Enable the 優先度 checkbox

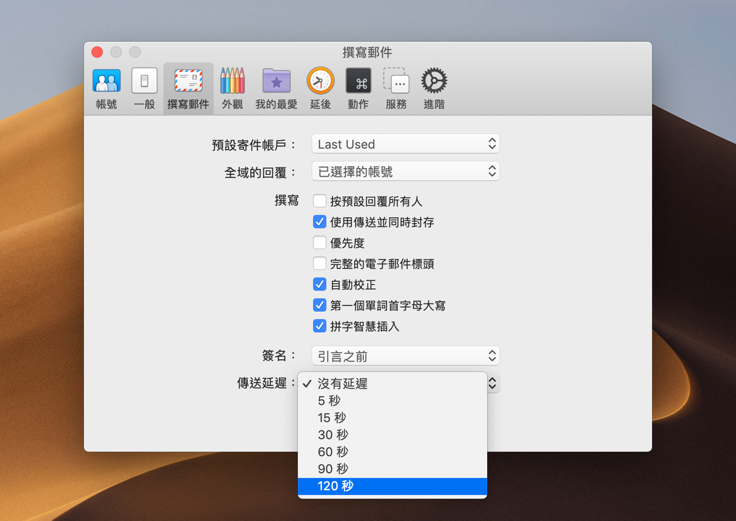coord(320,243)
